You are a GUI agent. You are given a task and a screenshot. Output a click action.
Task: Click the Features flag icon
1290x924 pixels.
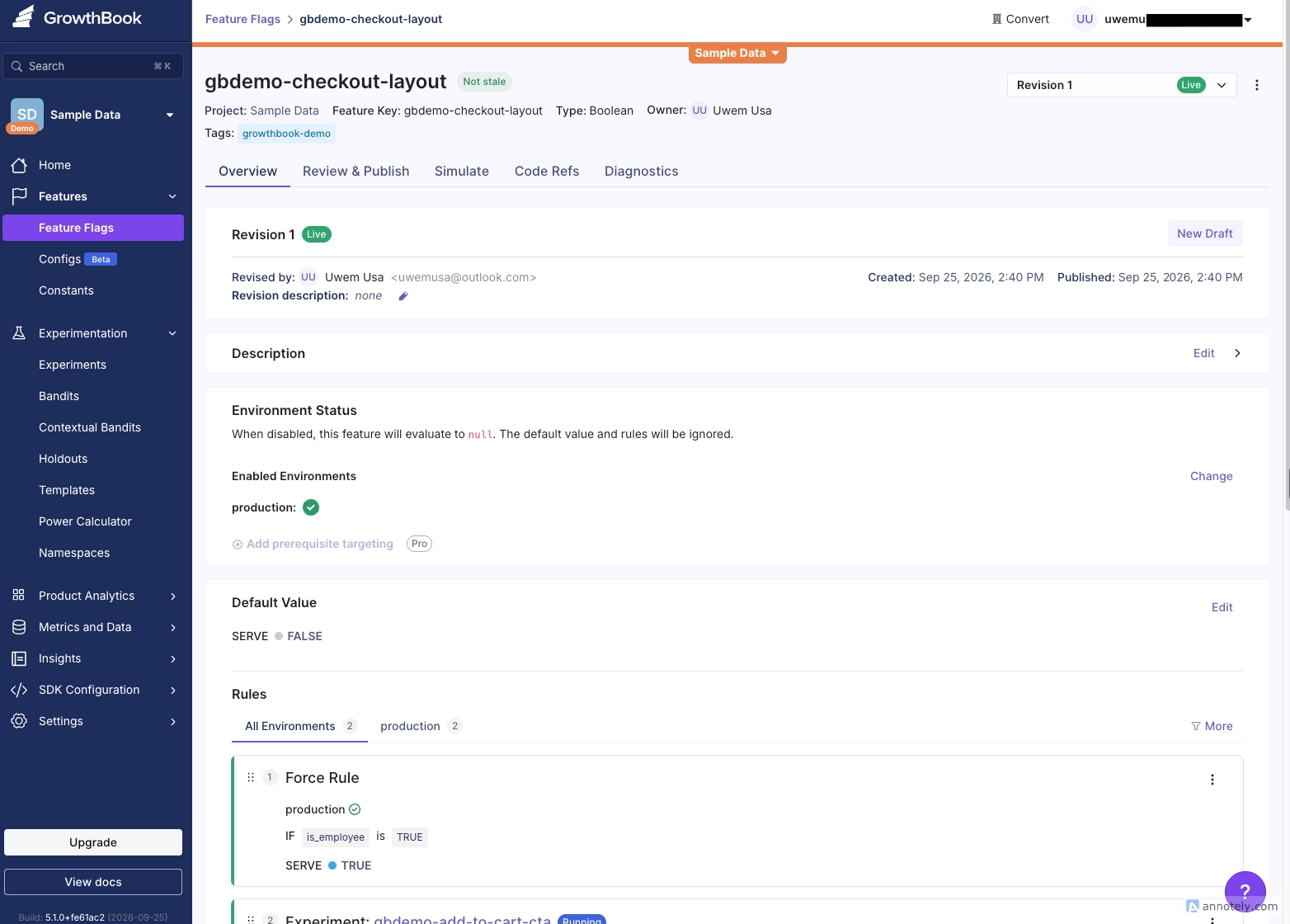tap(19, 196)
